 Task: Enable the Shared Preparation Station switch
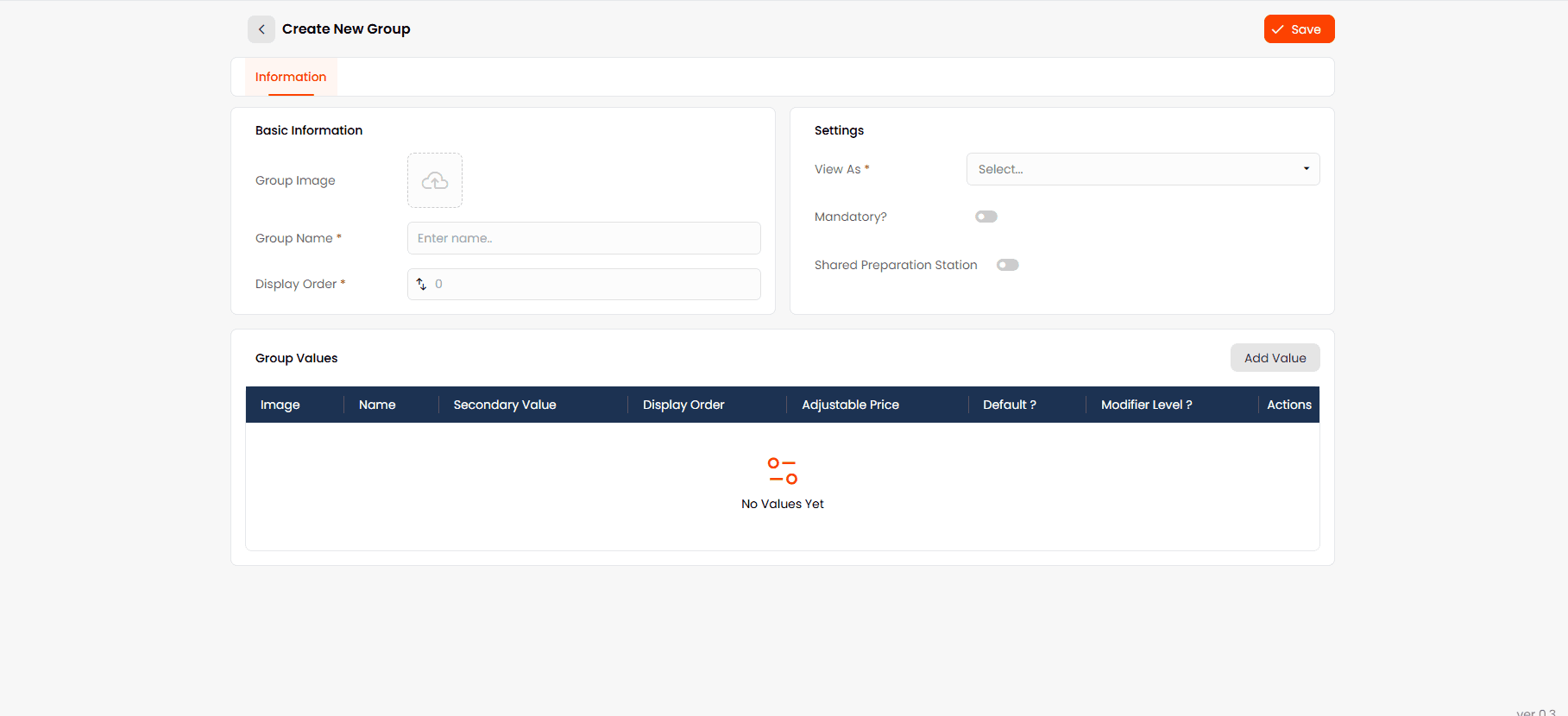[x=1007, y=265]
